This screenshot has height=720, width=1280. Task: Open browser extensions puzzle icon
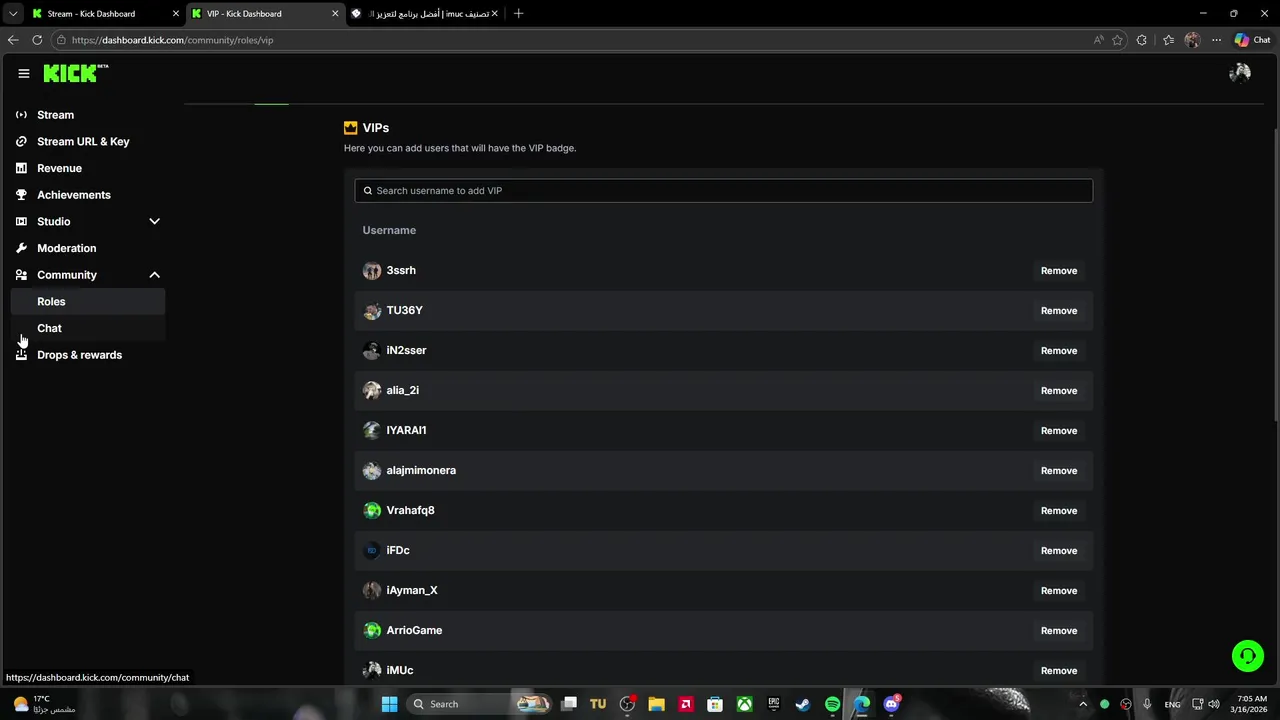[1142, 40]
